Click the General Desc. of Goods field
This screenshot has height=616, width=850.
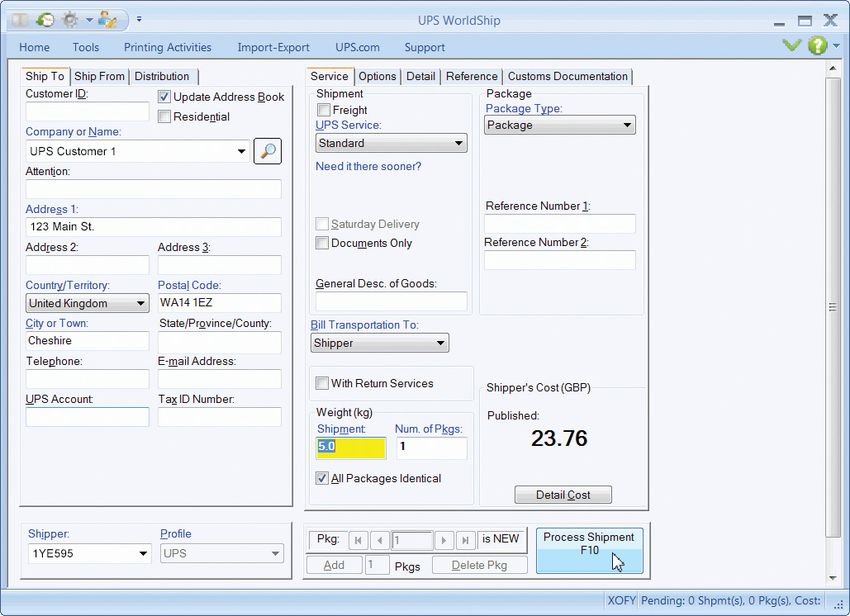[391, 301]
